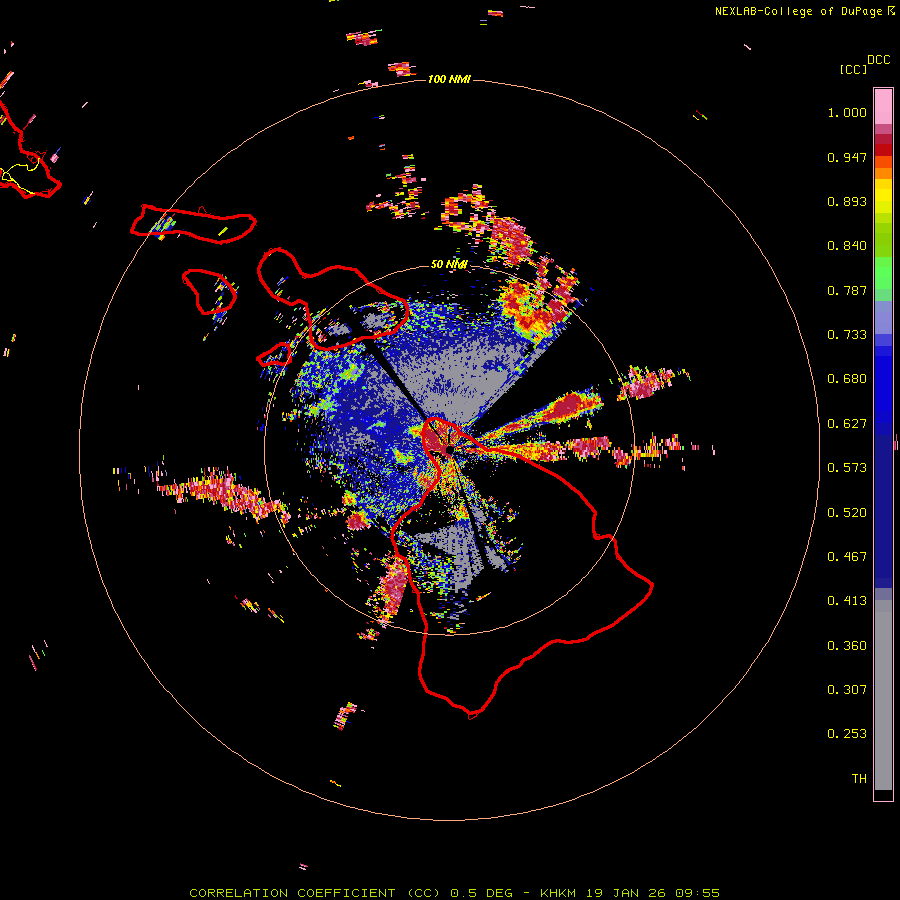Click the 0.733 color scale value

click(x=847, y=335)
